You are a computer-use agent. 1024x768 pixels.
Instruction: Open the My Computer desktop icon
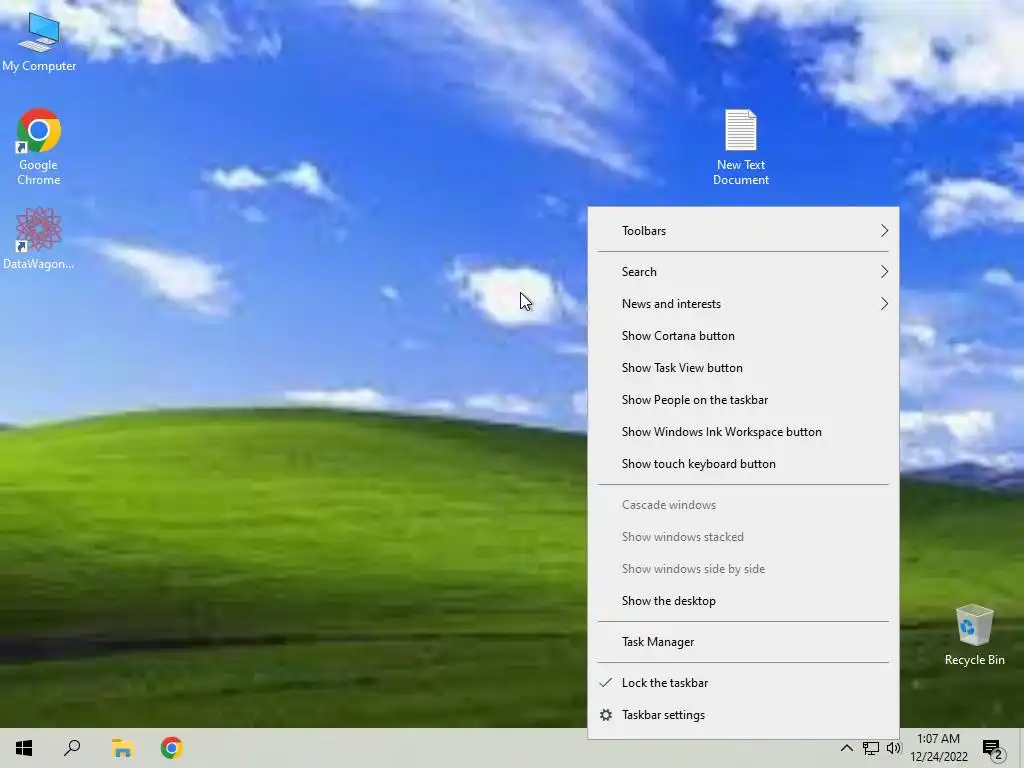pos(39,40)
